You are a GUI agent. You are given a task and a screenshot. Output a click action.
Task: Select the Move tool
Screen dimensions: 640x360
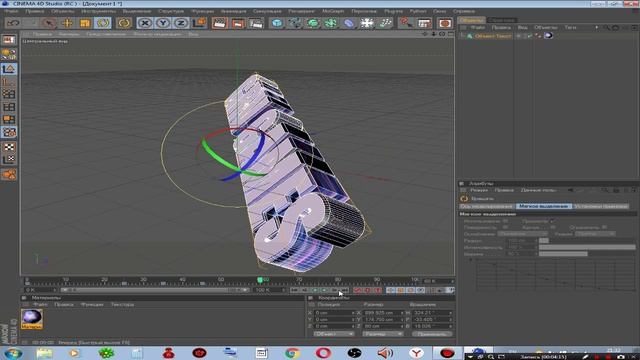[67, 23]
